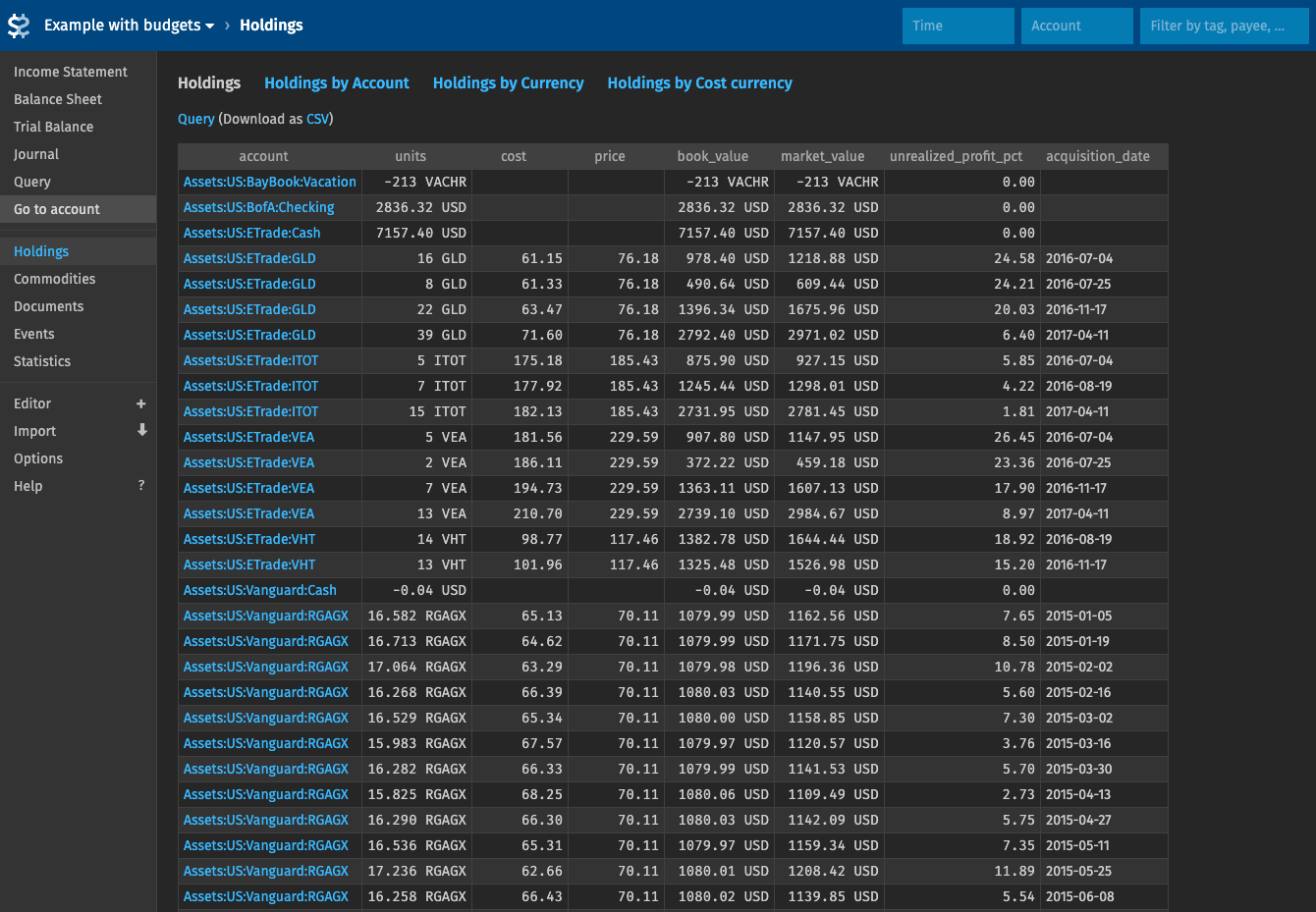This screenshot has height=912, width=1316.
Task: Open the 'Example with budgets' ledger dropdown
Action: click(129, 26)
